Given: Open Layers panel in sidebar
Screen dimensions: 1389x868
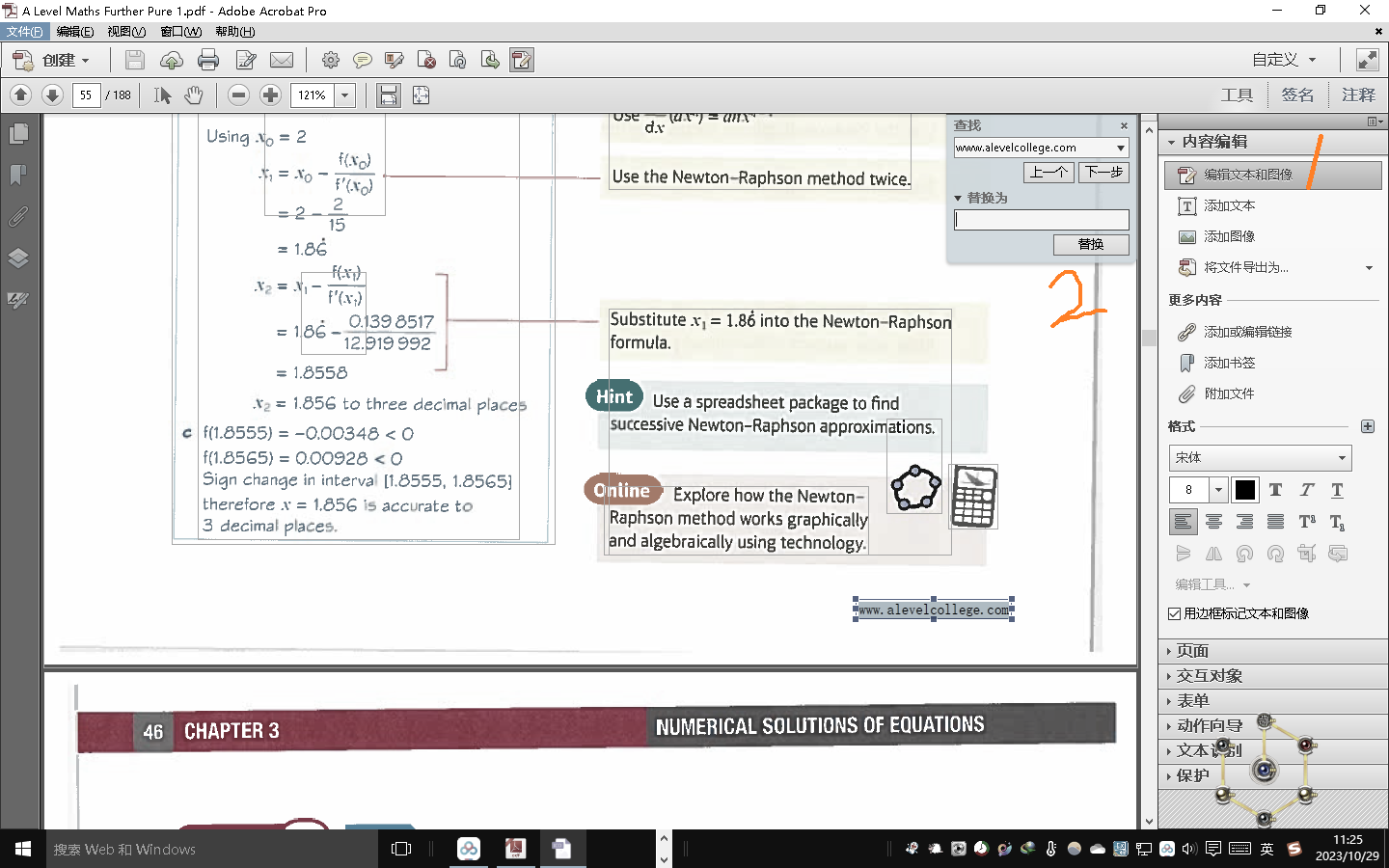Looking at the screenshot, I should click(x=18, y=258).
